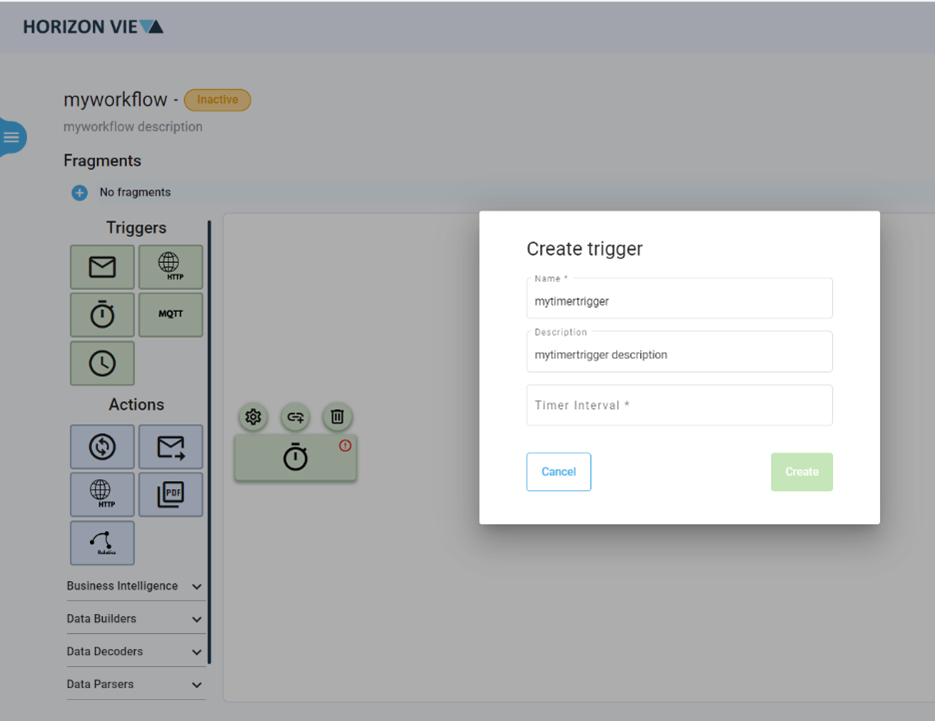The height and width of the screenshot is (721, 935).
Task: Select the MQTT trigger icon
Action: 170,314
